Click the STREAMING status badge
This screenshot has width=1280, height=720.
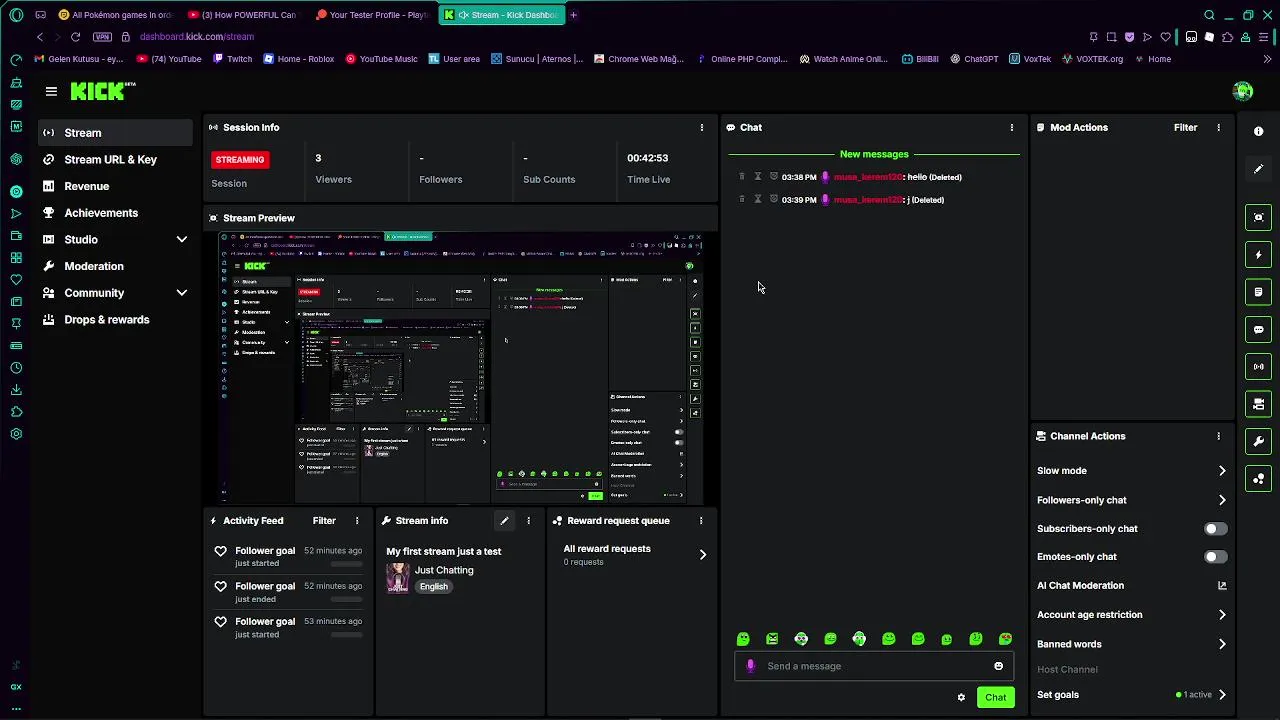click(240, 160)
